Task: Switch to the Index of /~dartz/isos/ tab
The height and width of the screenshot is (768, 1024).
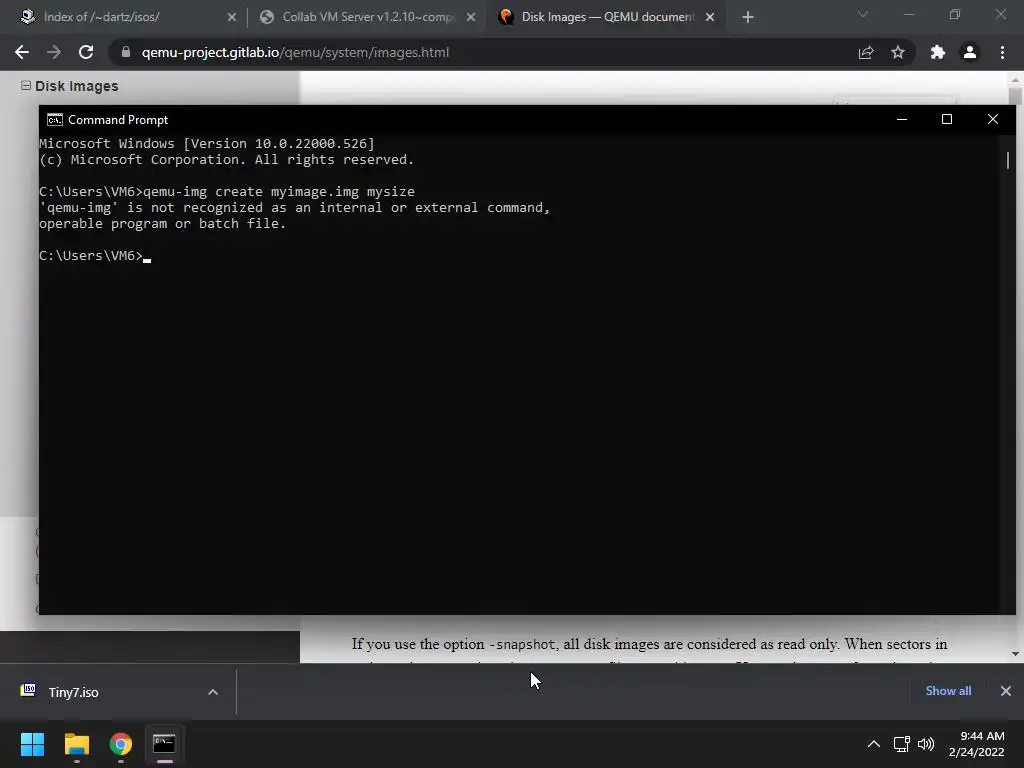Action: [x=128, y=17]
